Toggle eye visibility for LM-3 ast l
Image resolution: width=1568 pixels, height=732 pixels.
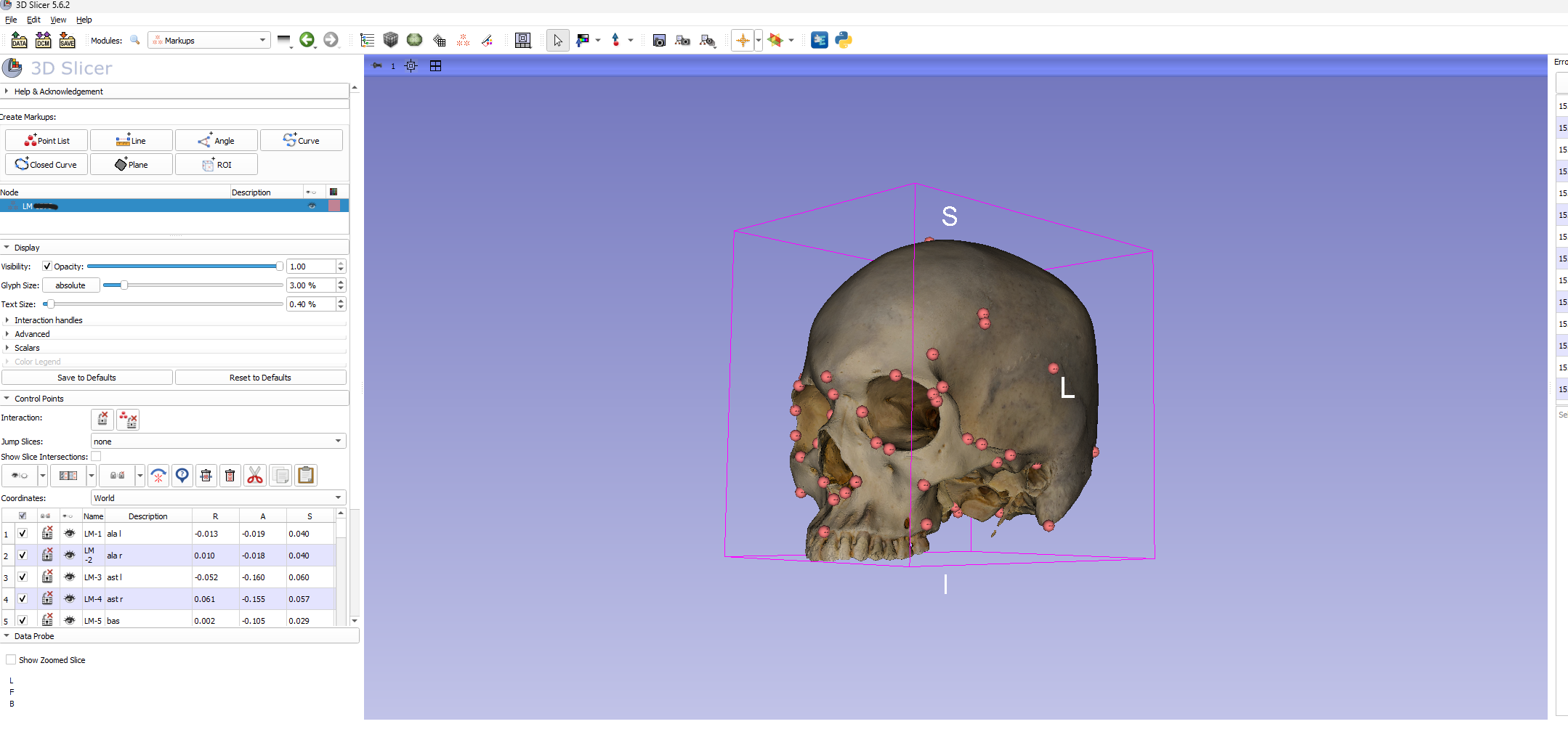[x=70, y=577]
